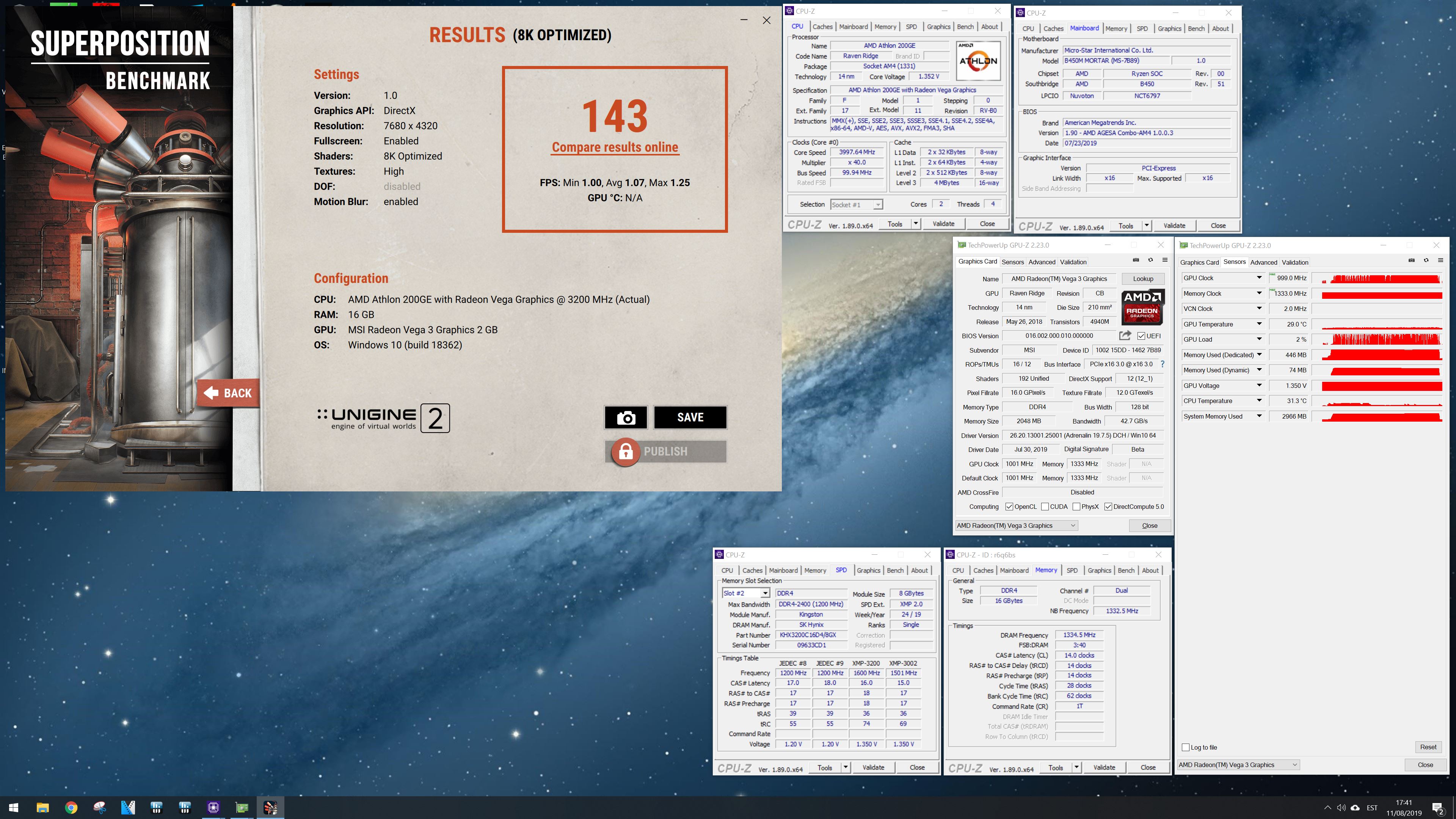Open the System Memory Used sensor dropdown
Image resolution: width=1456 pixels, height=819 pixels.
click(1259, 416)
